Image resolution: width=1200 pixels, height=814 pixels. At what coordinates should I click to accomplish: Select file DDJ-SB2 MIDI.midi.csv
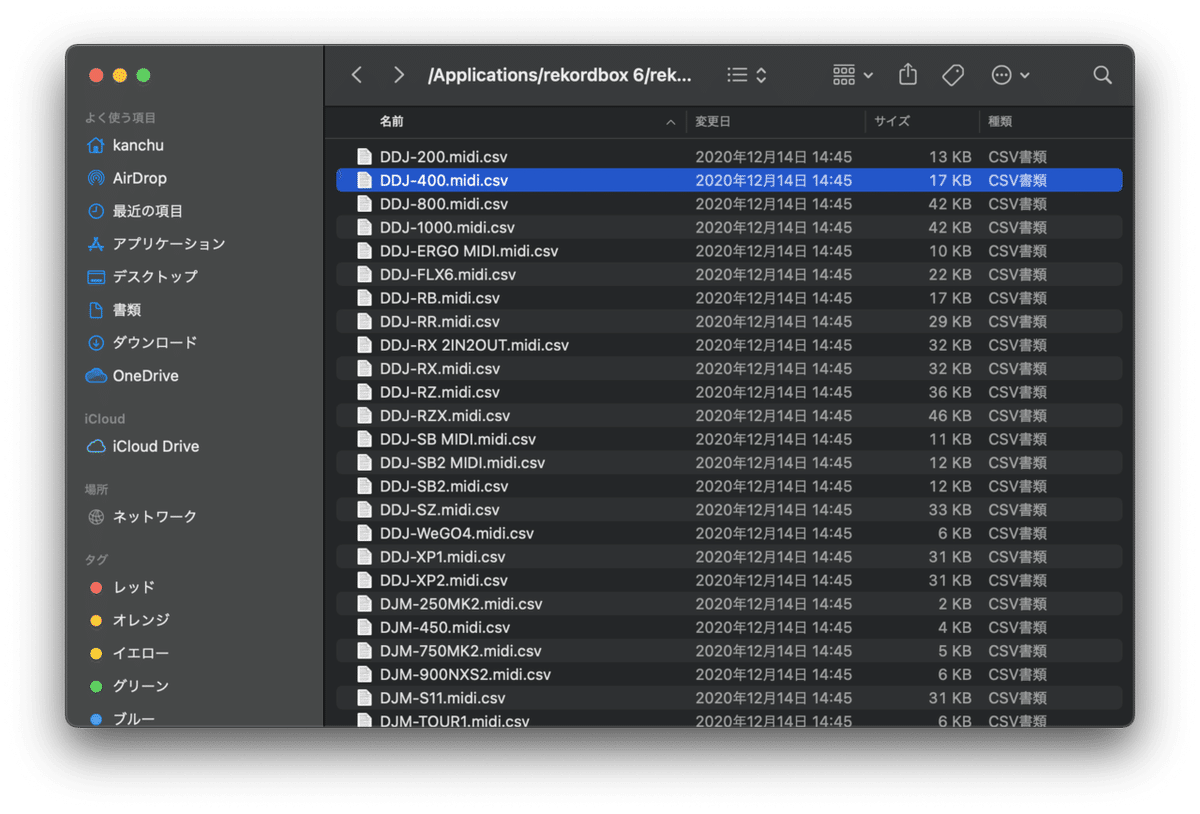point(729,462)
